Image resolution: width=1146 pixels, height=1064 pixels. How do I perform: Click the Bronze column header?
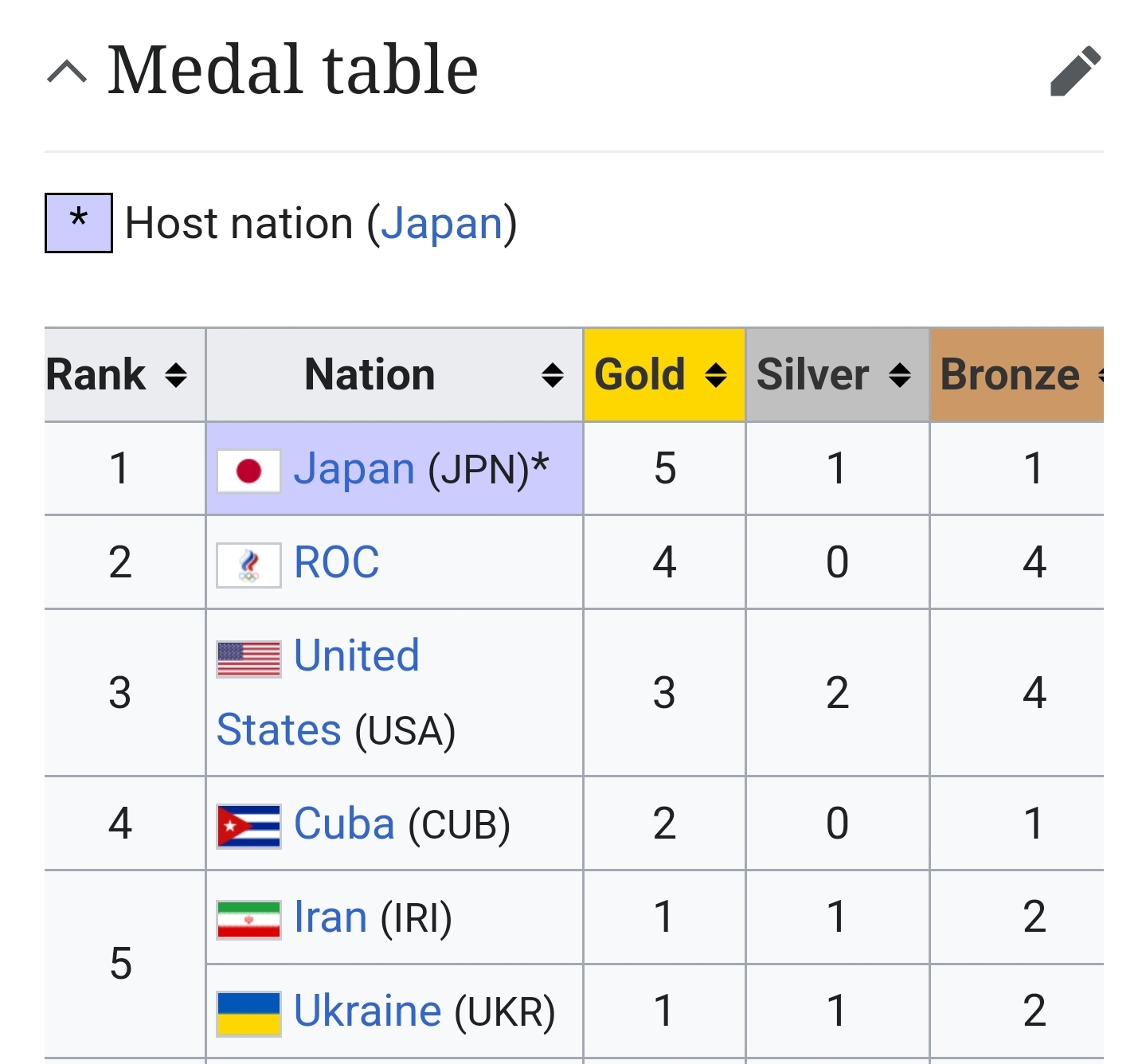[1010, 374]
